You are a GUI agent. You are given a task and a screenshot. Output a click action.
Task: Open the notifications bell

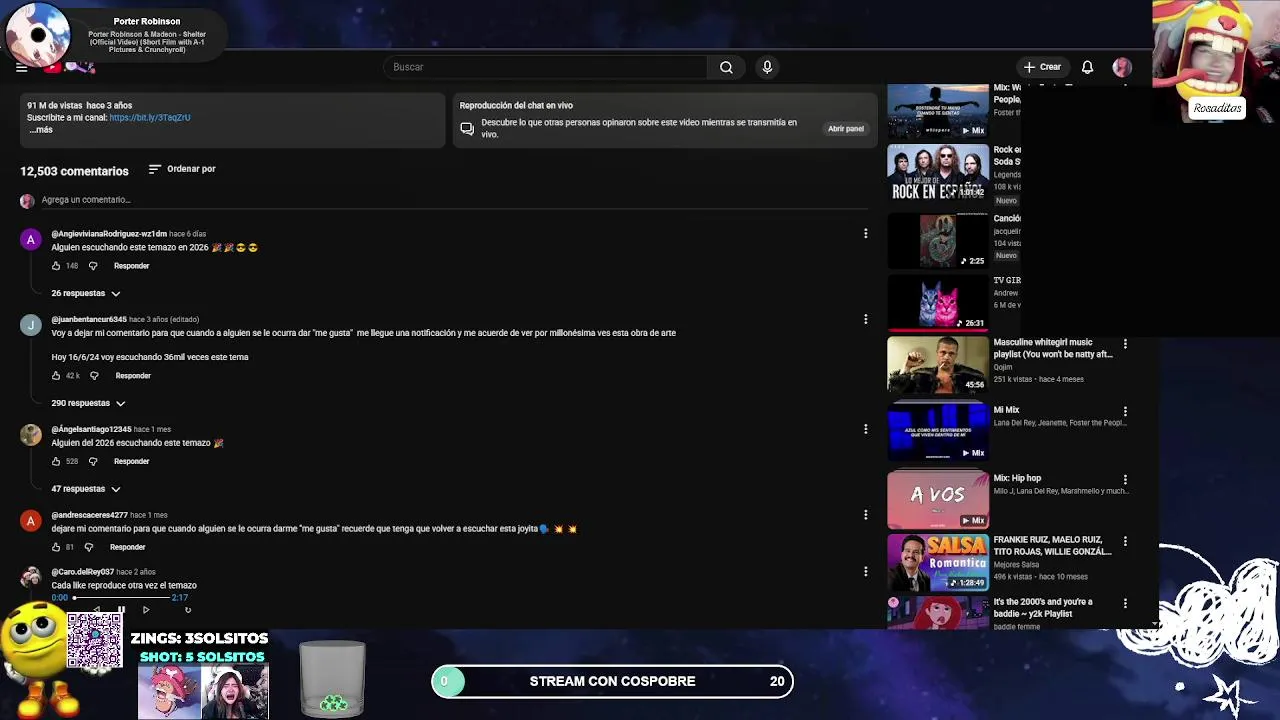[x=1087, y=67]
